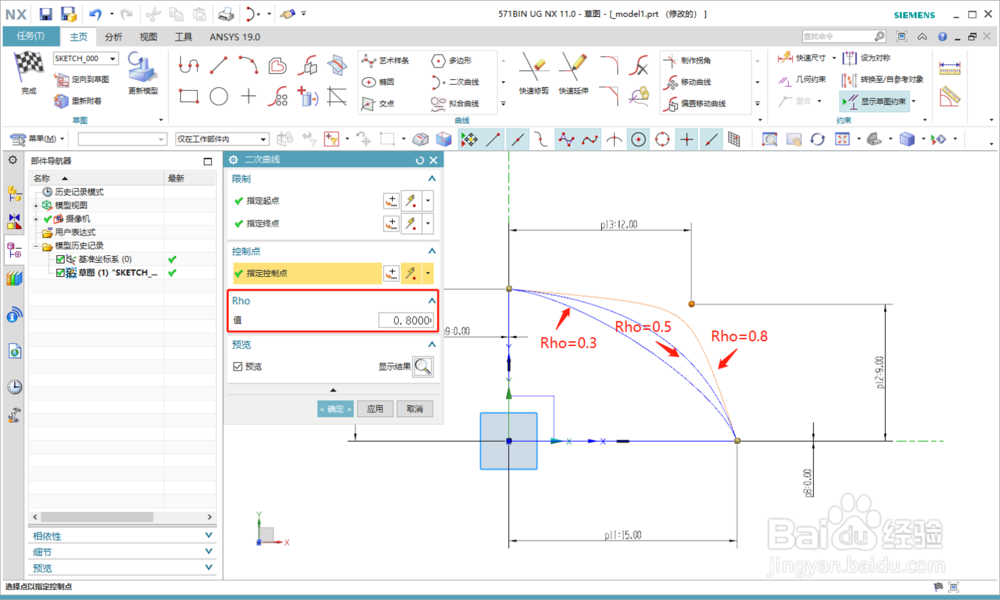Toggle snap to arc center icon
This screenshot has height=600, width=1000.
(x=638, y=139)
